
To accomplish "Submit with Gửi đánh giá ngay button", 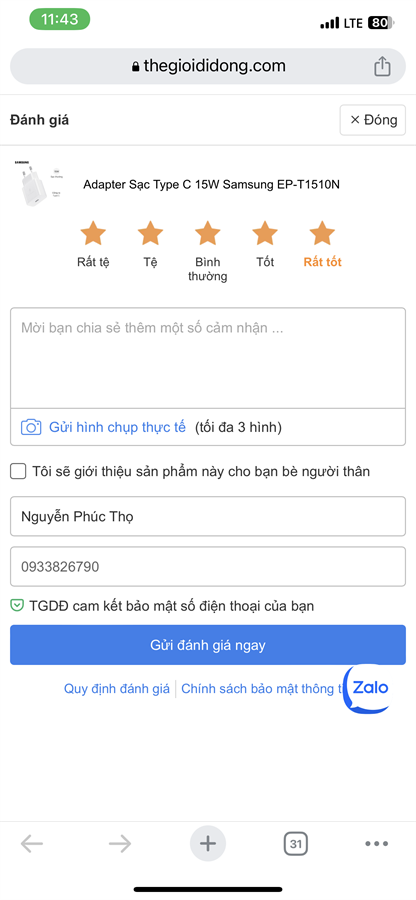I will pyautogui.click(x=208, y=645).
